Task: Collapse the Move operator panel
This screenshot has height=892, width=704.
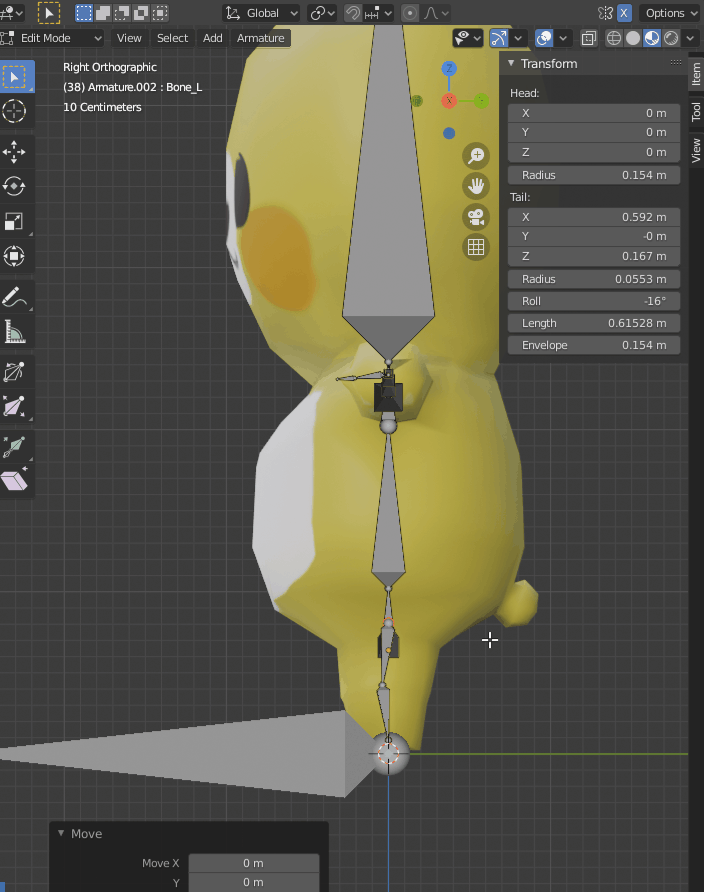Action: (x=61, y=833)
